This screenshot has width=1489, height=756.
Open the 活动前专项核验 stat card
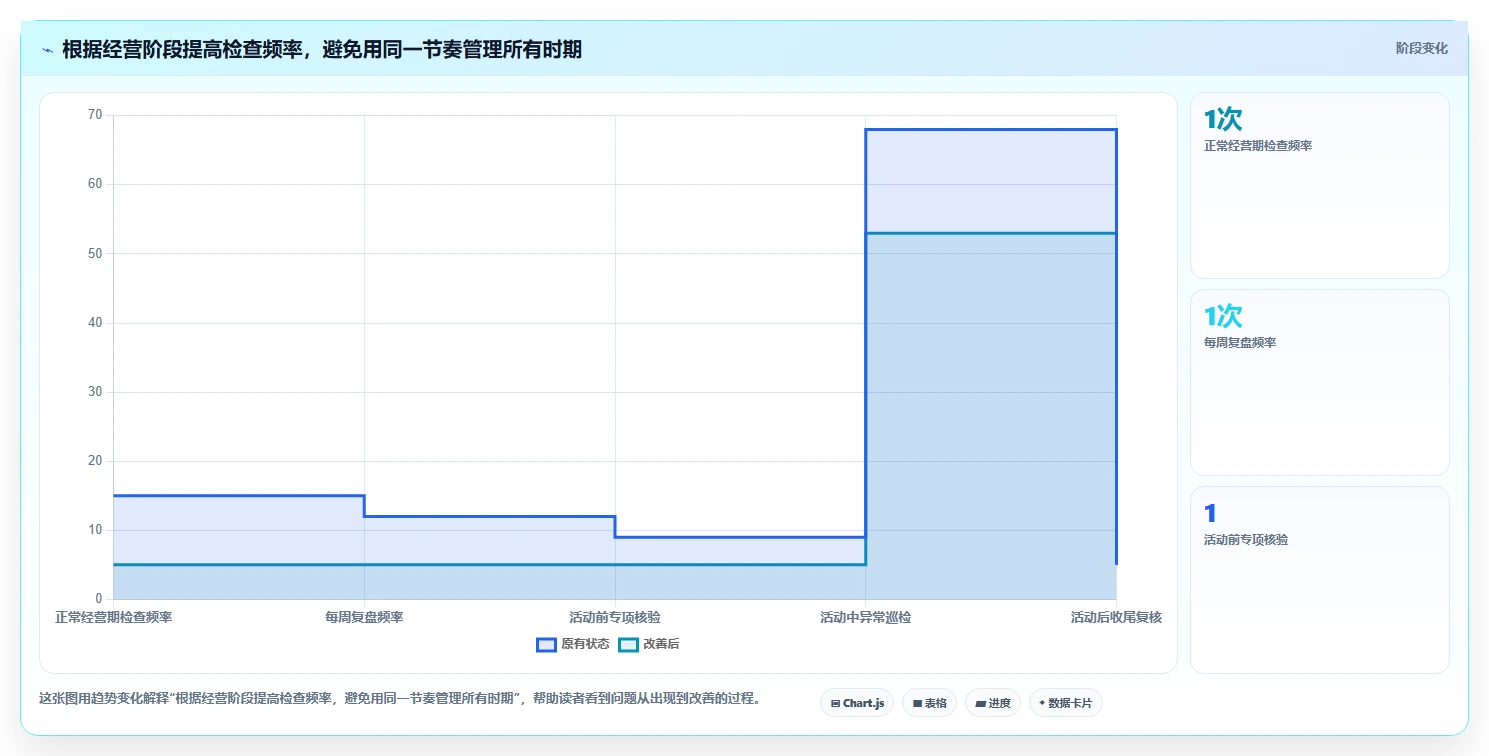pos(1319,580)
